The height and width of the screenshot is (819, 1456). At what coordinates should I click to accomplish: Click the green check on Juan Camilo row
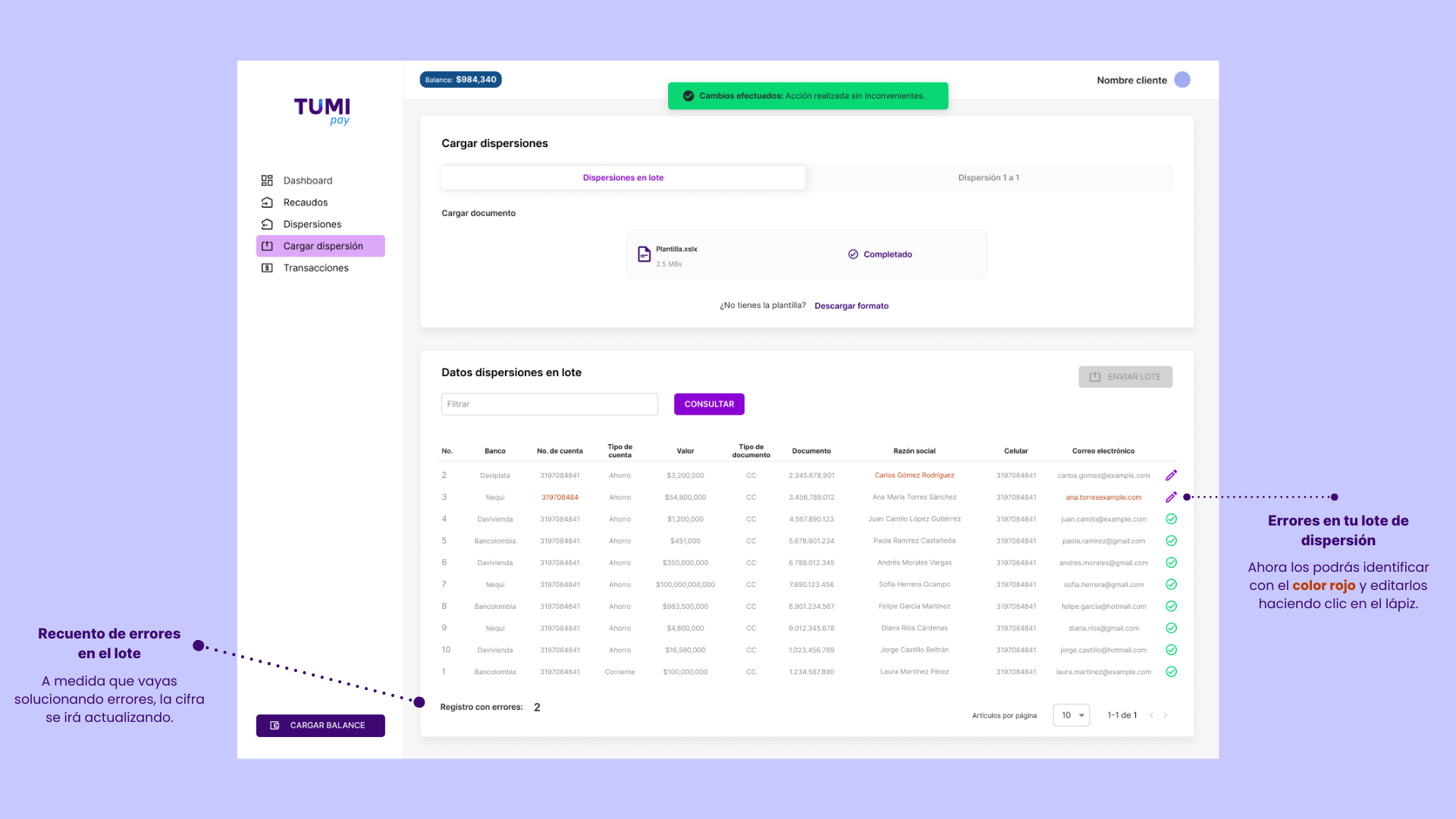[x=1171, y=519]
